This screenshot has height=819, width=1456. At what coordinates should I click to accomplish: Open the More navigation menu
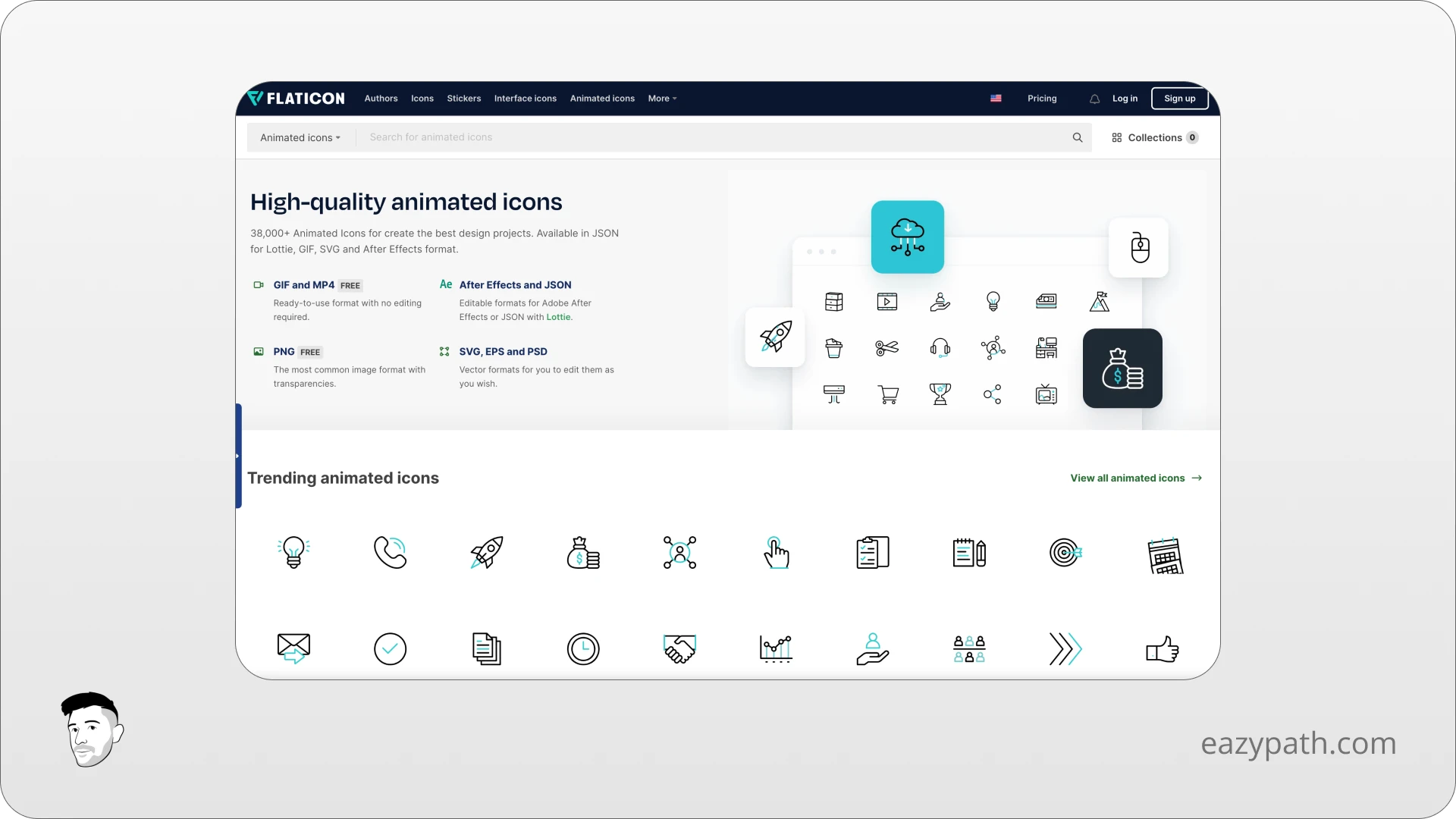click(x=662, y=97)
